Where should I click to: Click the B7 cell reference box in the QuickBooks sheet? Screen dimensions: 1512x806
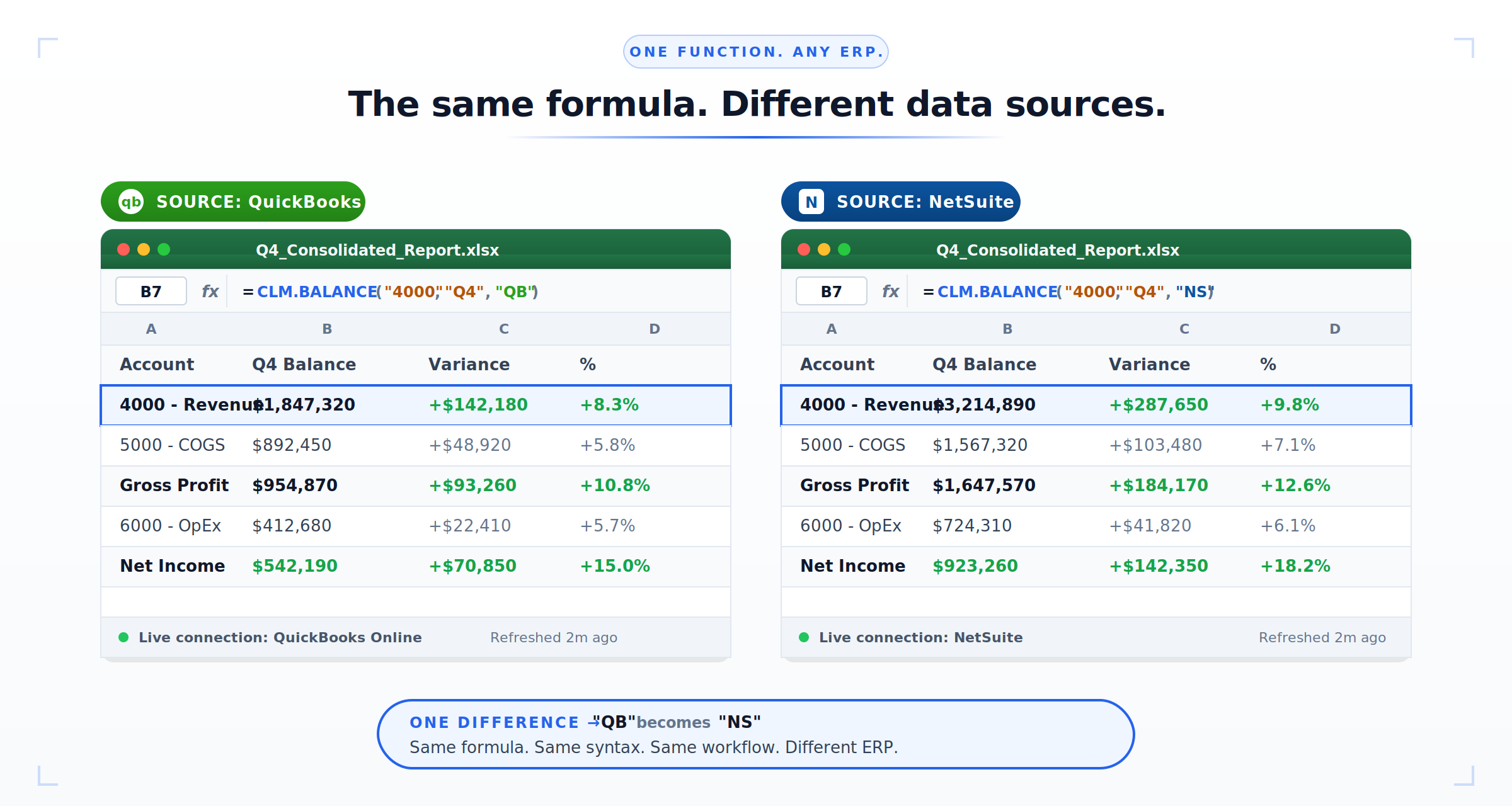tap(151, 291)
